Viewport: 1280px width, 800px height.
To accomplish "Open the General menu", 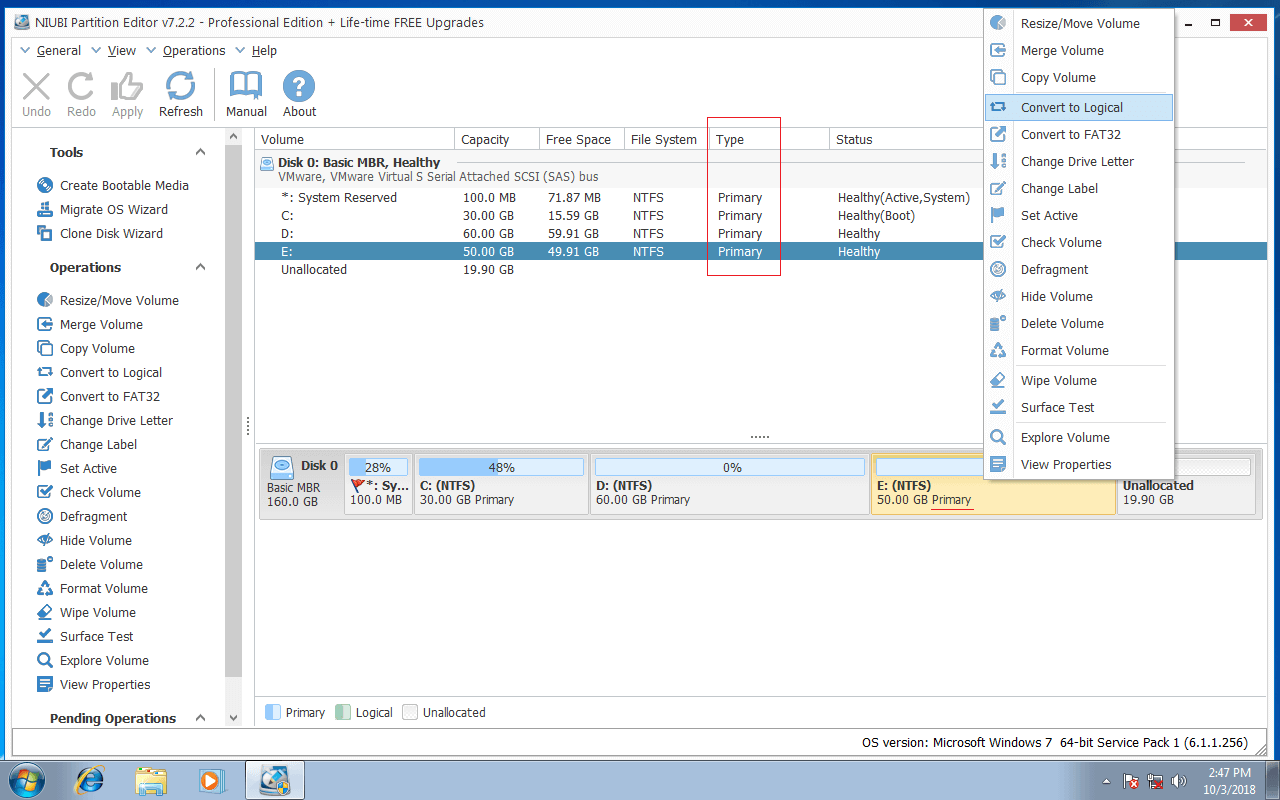I will [x=58, y=50].
